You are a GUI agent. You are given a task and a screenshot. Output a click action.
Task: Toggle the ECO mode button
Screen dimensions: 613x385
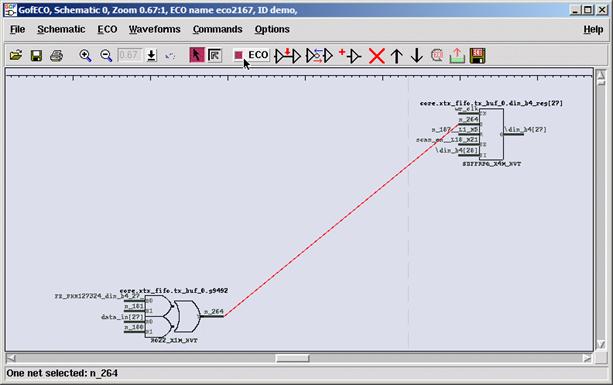point(251,55)
